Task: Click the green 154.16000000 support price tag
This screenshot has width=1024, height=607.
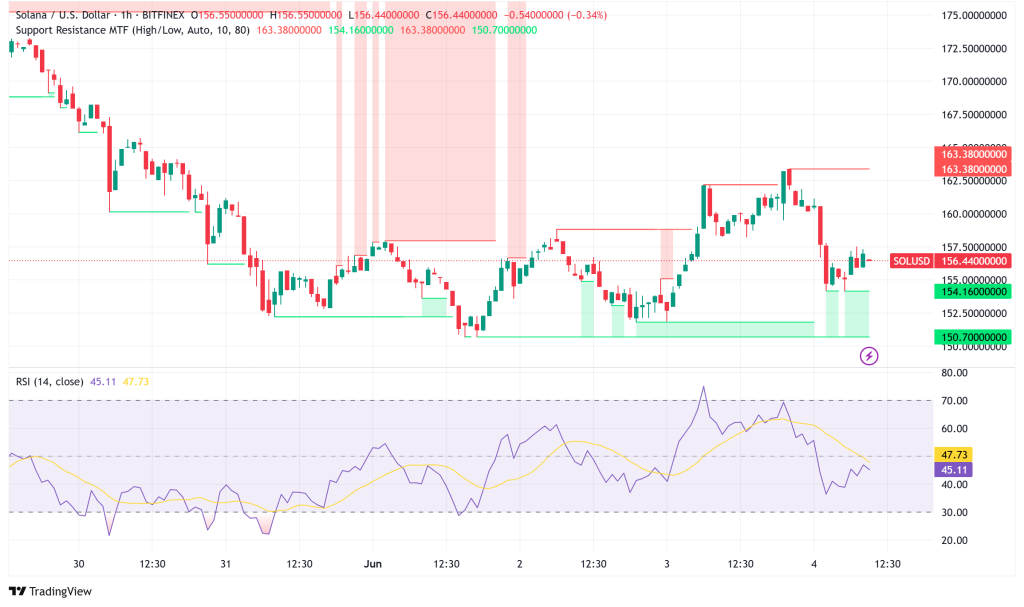Action: tap(973, 292)
